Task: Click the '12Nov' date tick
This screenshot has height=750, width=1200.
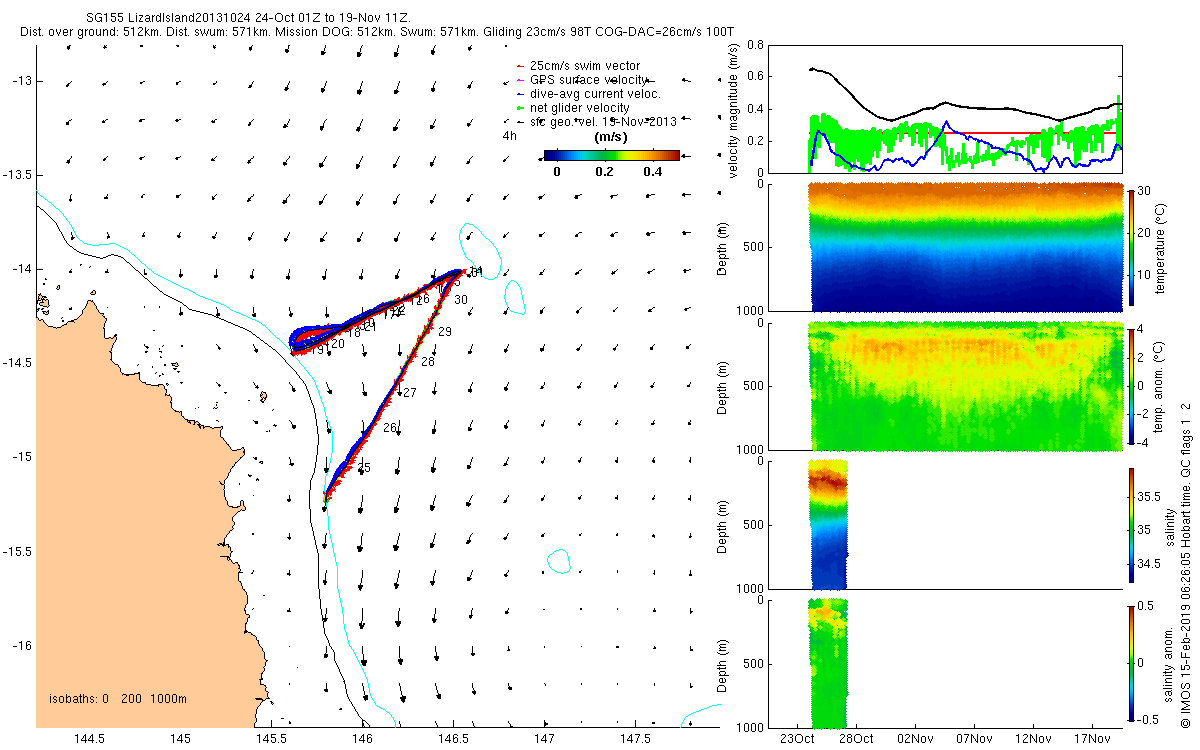Action: click(x=1033, y=739)
